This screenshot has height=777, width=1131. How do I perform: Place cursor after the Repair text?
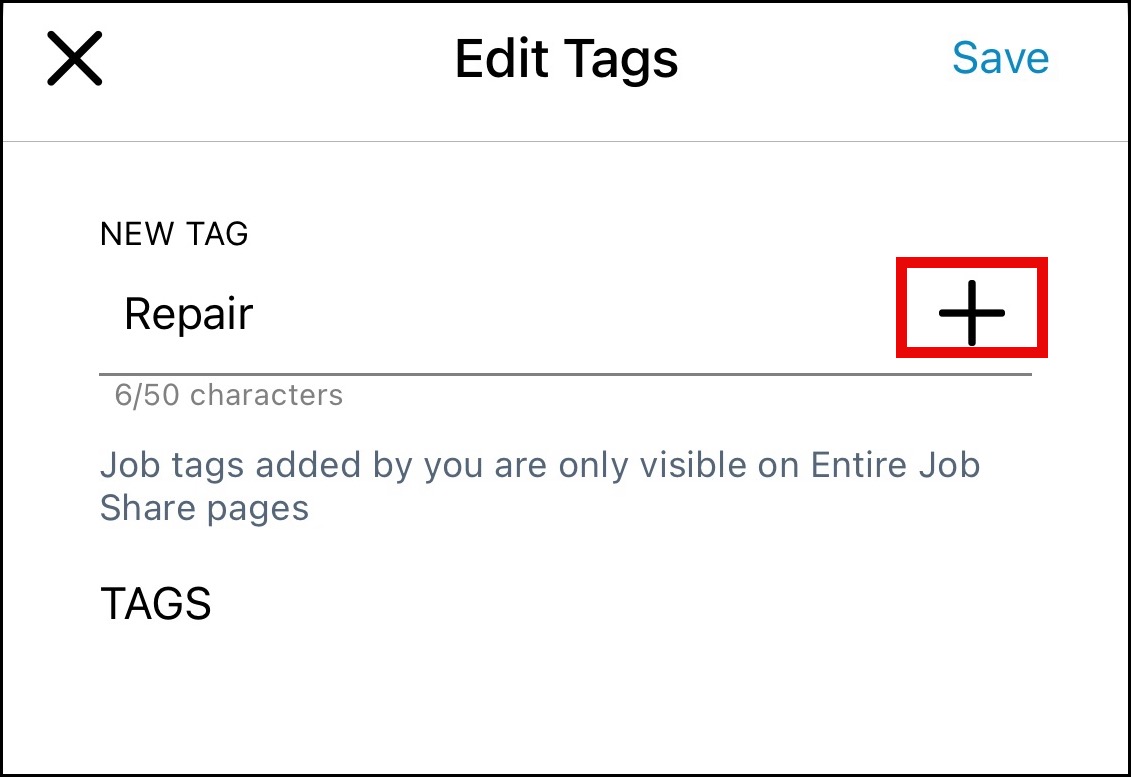(x=256, y=314)
